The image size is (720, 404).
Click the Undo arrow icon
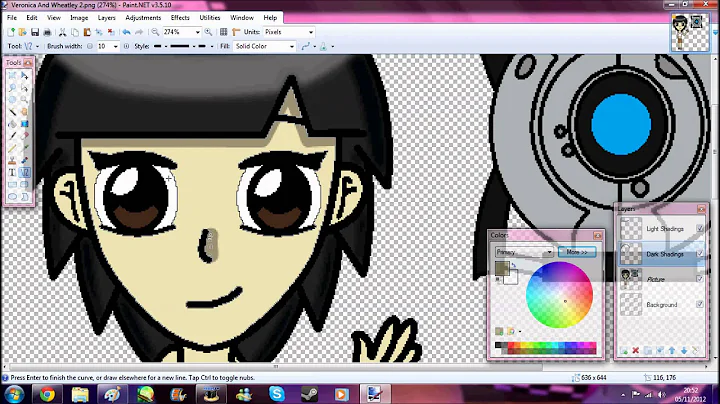point(126,32)
